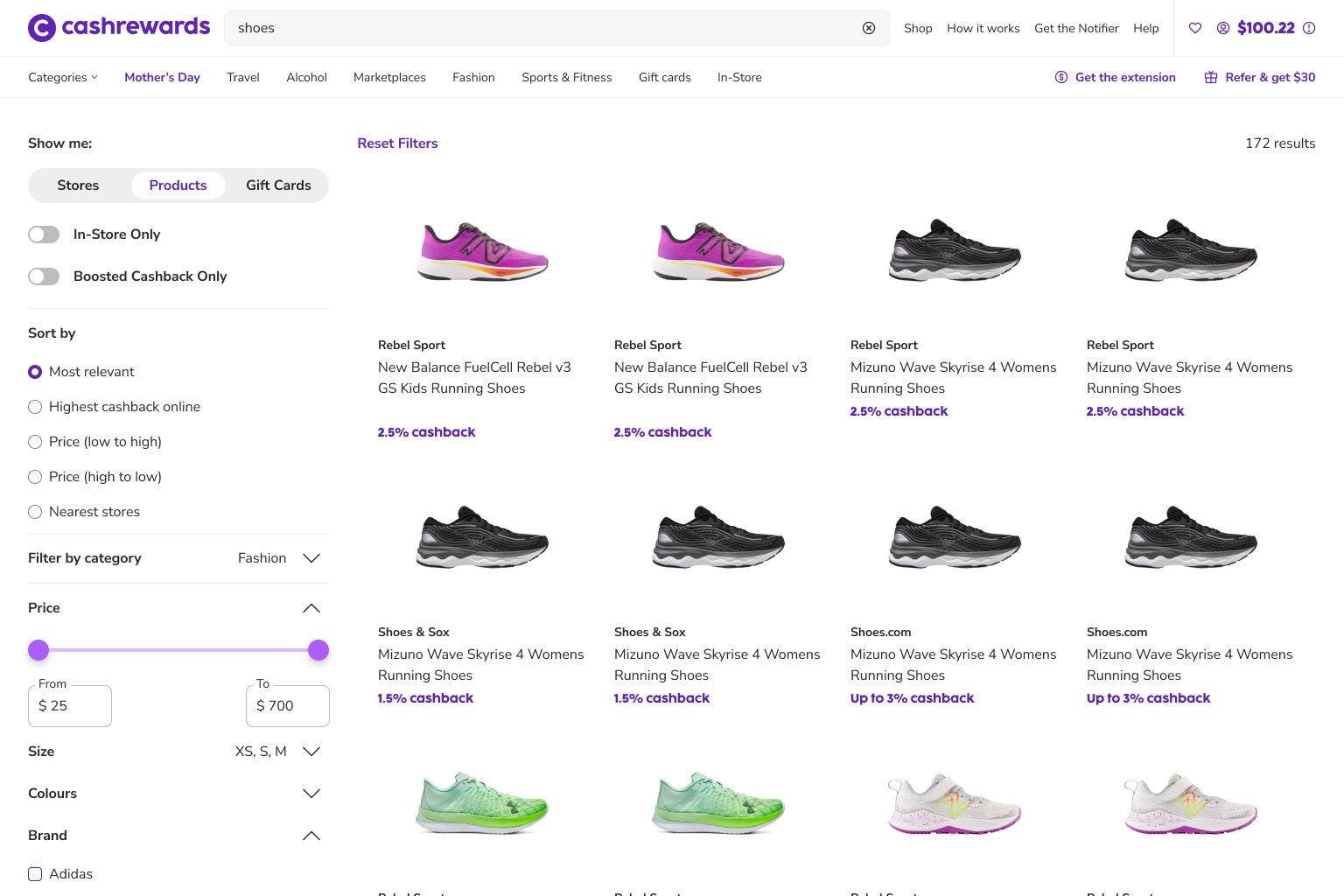The image size is (1344, 896).
Task: Click the minimum price slider handle
Action: (x=38, y=650)
